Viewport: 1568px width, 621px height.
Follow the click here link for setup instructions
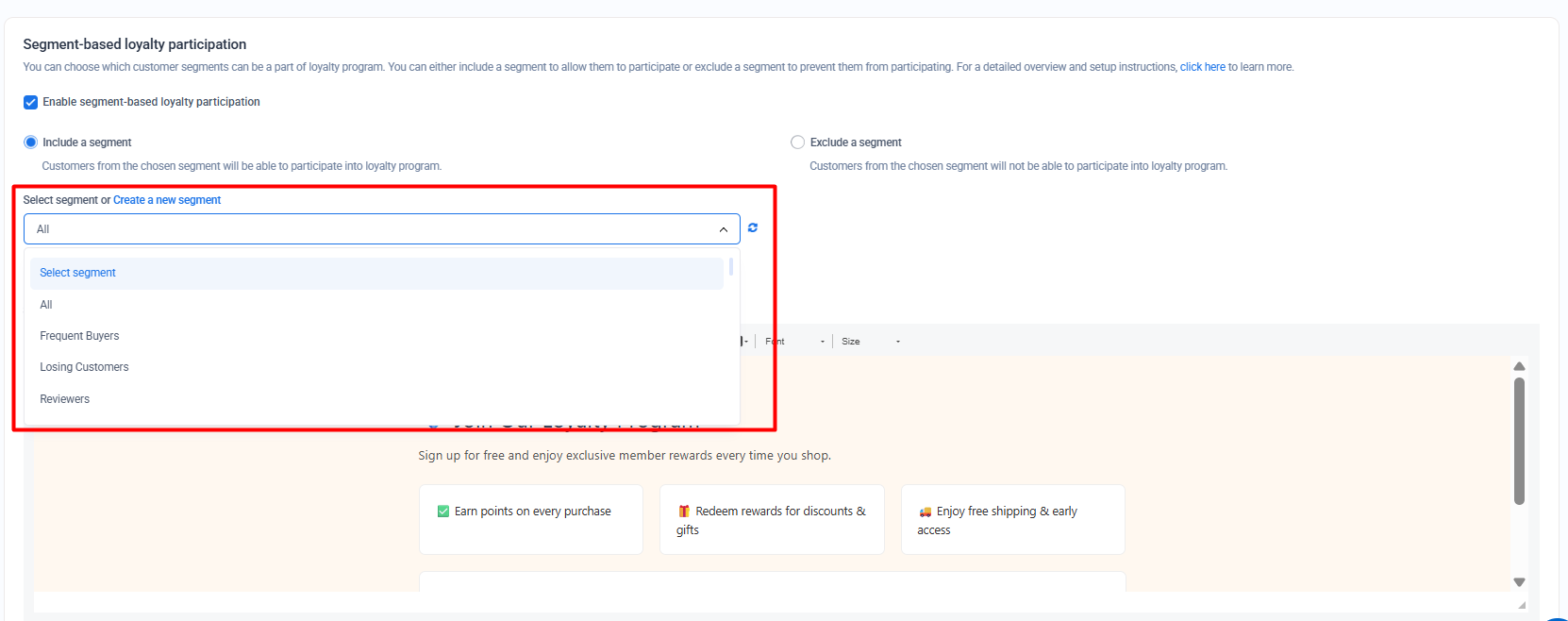coord(1202,67)
